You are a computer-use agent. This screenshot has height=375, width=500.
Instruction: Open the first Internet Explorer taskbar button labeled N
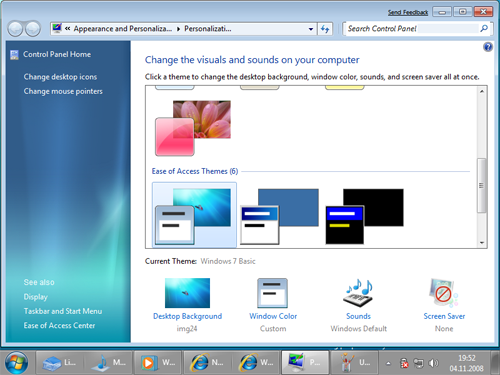coord(207,362)
